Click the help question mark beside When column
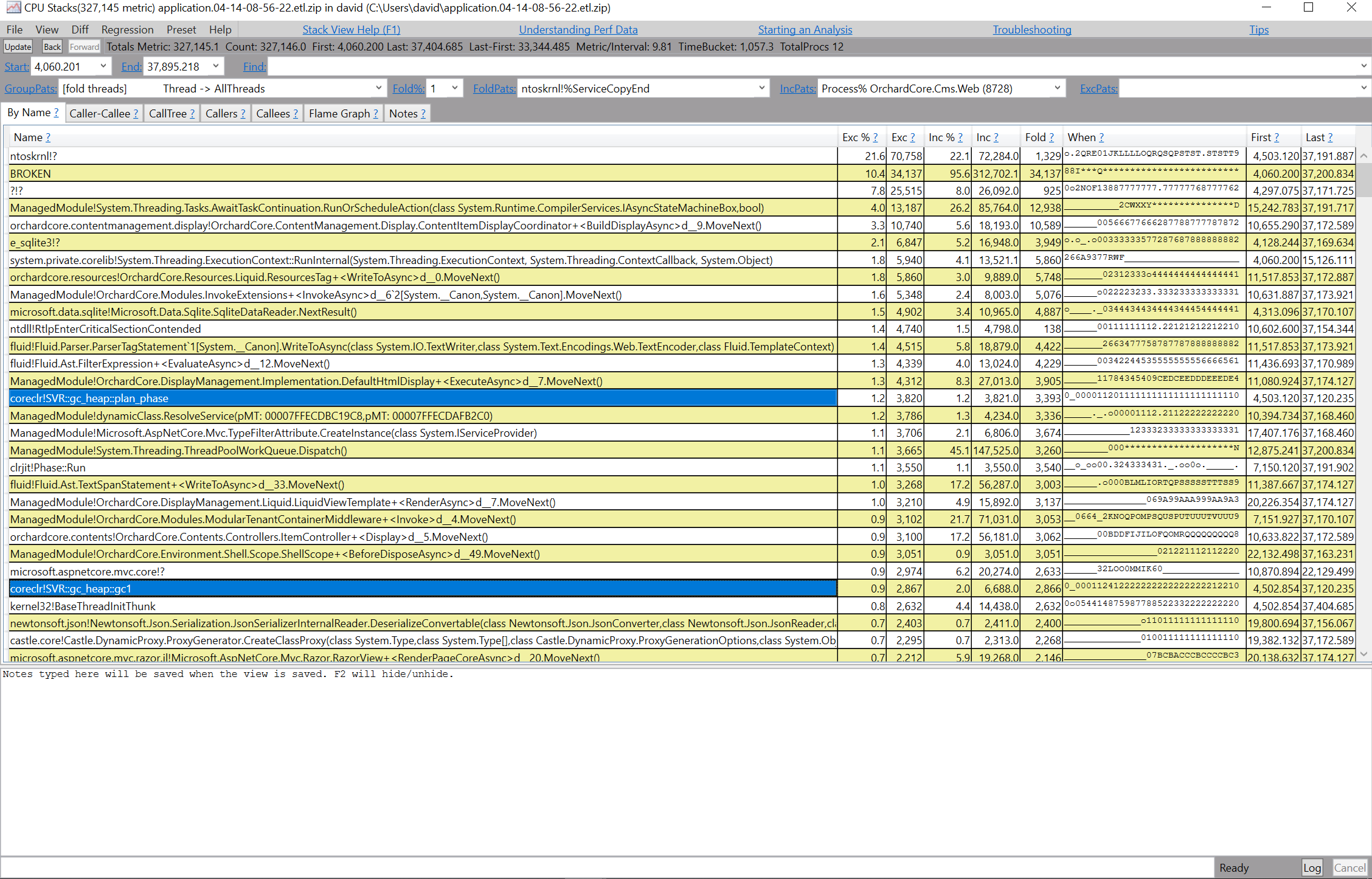This screenshot has width=1372, height=879. click(x=1101, y=137)
